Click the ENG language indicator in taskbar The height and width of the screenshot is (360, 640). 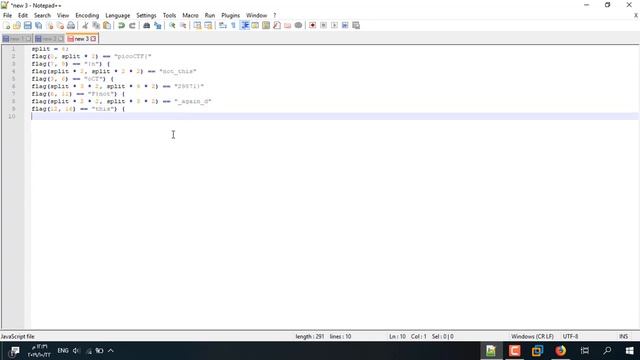click(x=63, y=351)
